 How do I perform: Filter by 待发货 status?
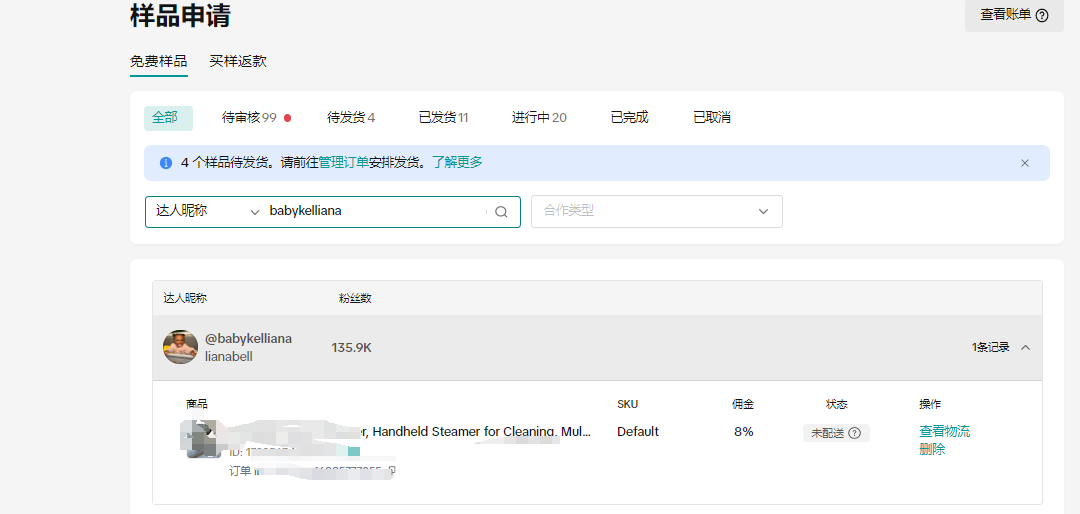350,118
